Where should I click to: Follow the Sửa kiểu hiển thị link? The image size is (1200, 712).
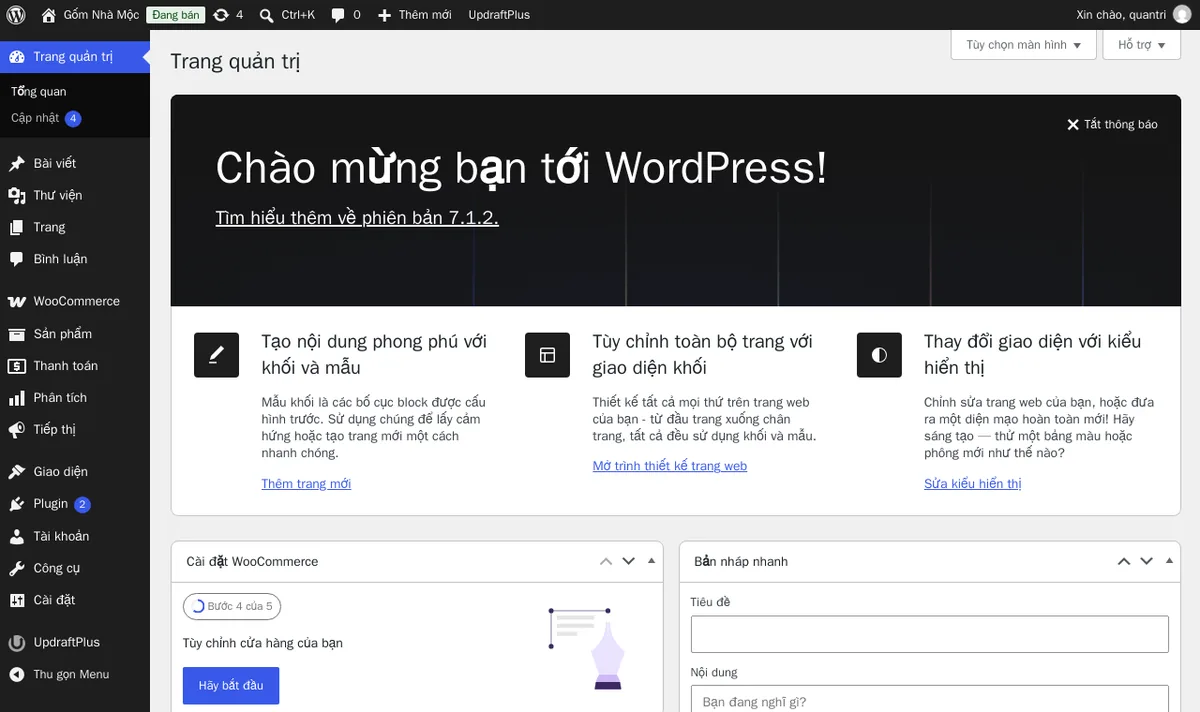[x=973, y=484]
